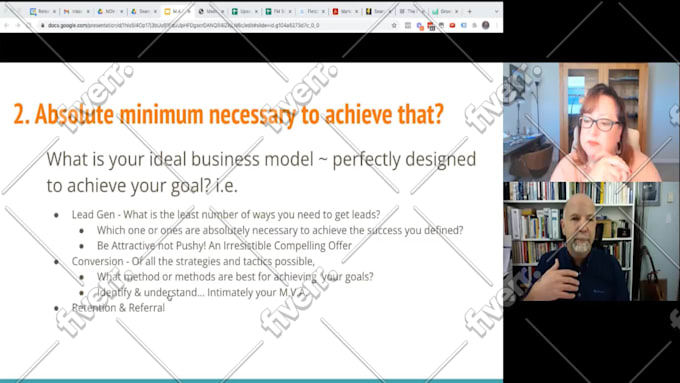The image size is (680, 383).
Task: Reload the Google Slides page
Action: coord(29,26)
